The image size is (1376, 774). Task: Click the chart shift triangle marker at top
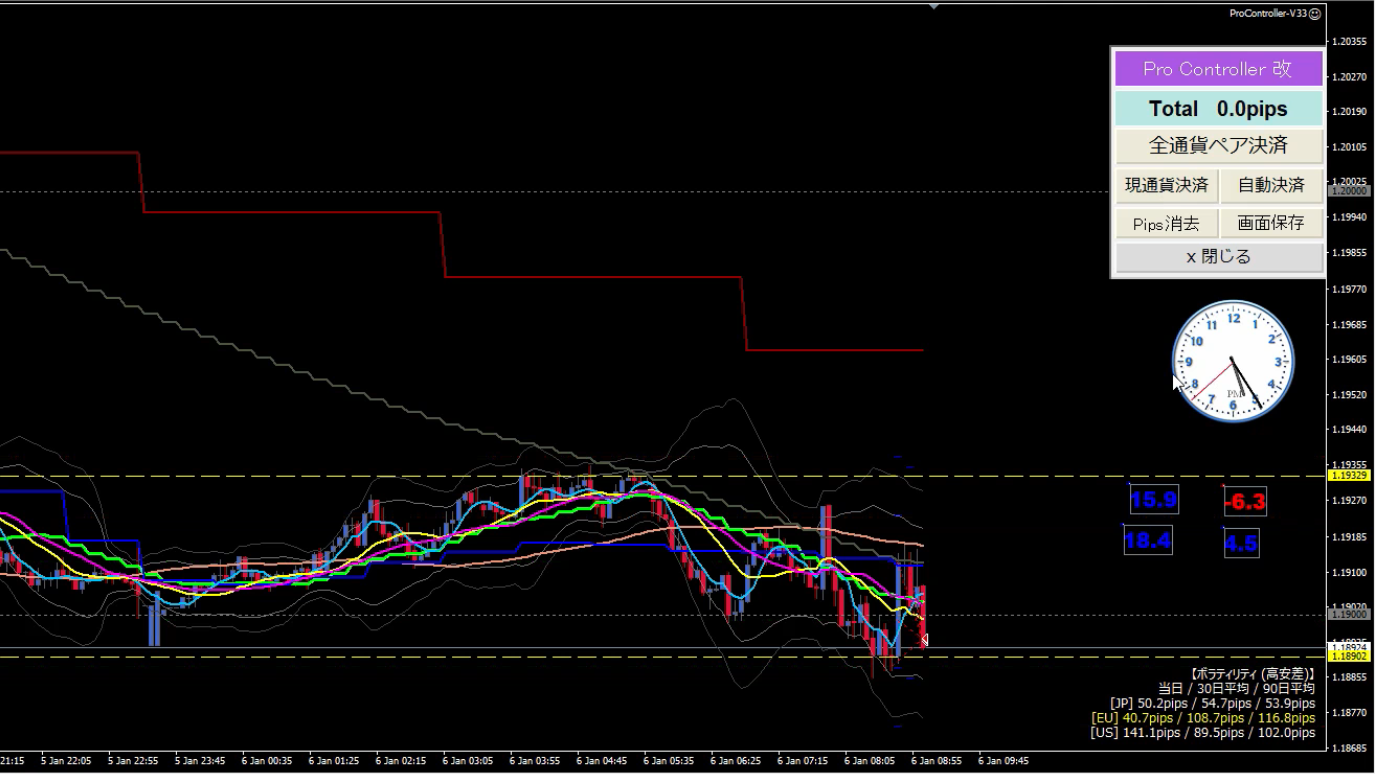pyautogui.click(x=934, y=6)
